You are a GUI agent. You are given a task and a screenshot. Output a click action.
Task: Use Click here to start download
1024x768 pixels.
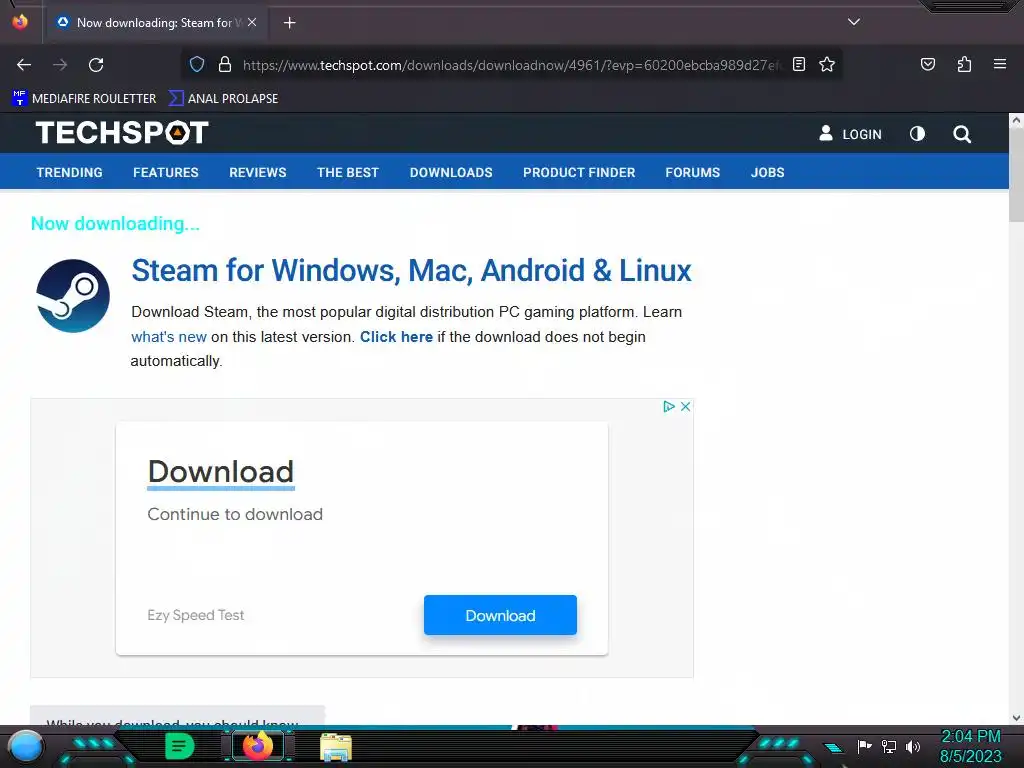(396, 337)
